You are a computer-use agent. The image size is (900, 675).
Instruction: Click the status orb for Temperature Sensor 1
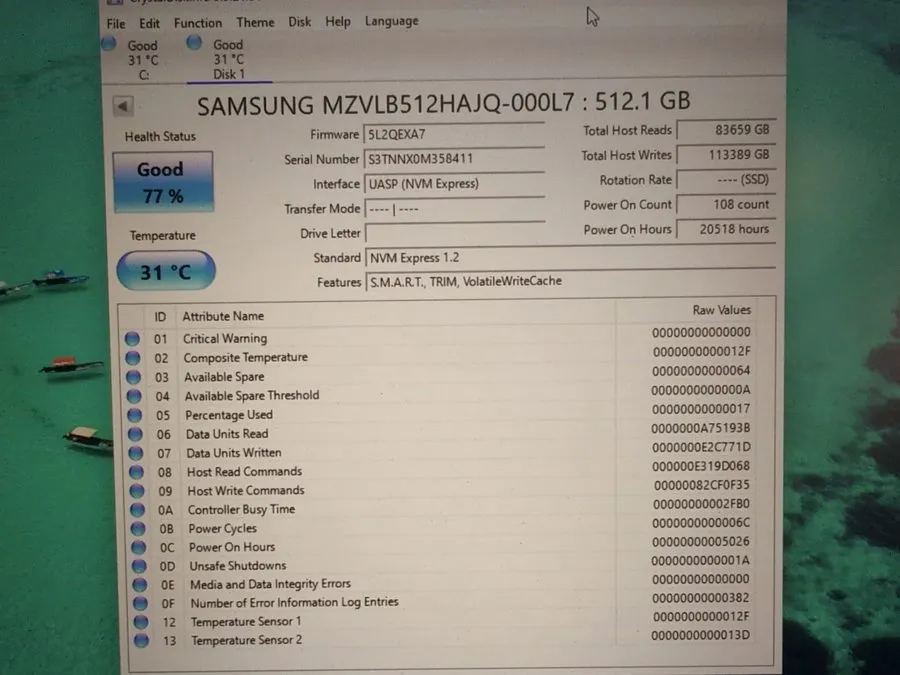[141, 622]
